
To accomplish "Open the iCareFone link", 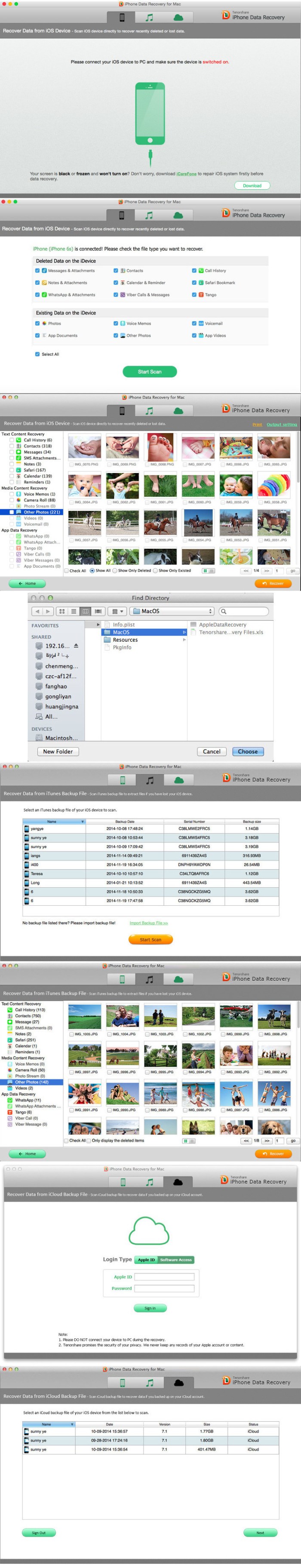I will (x=187, y=174).
